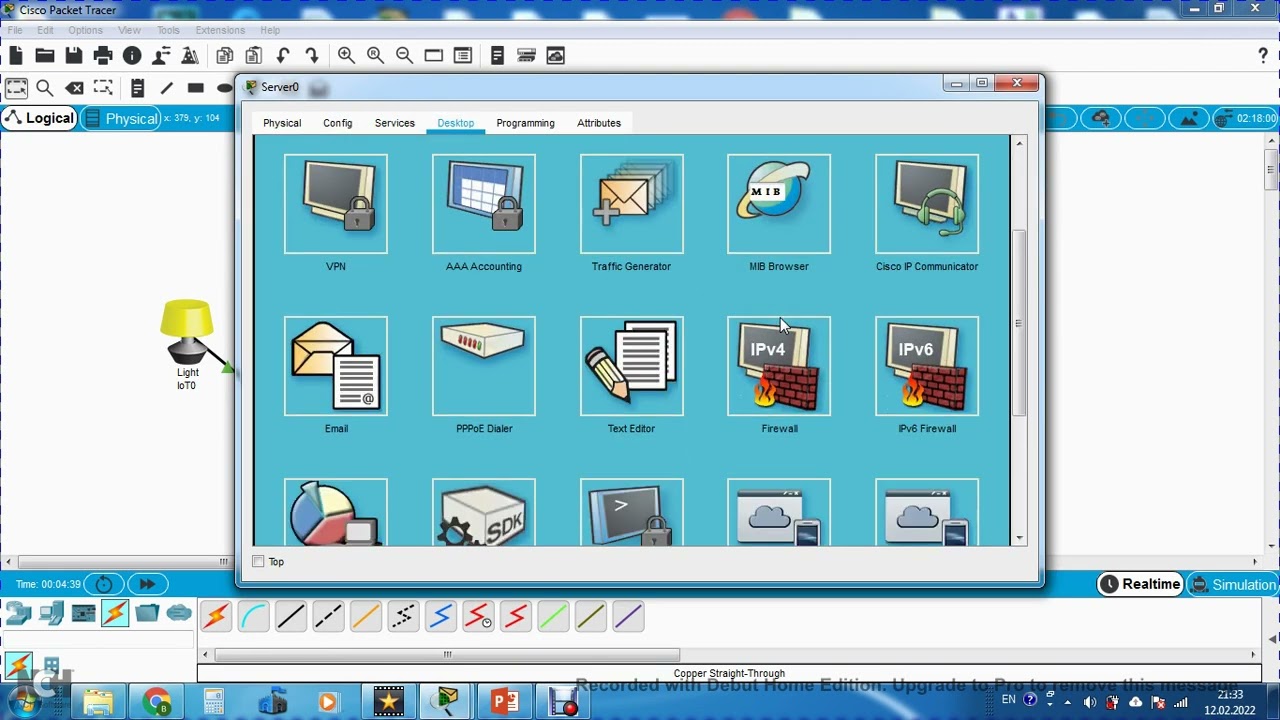Select the Place Note tool
The image size is (1280, 720).
(x=137, y=88)
